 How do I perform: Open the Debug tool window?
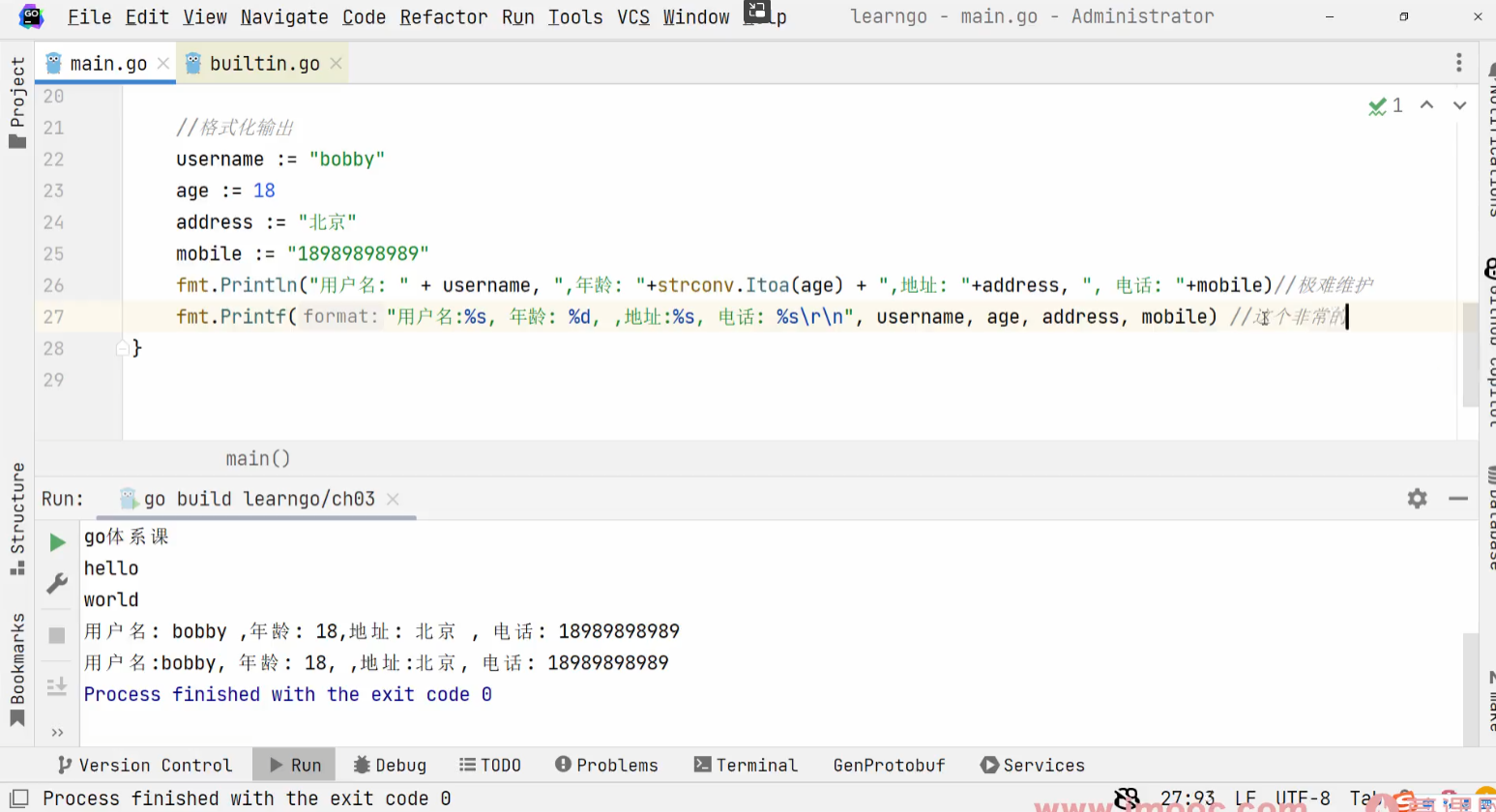coord(390,765)
